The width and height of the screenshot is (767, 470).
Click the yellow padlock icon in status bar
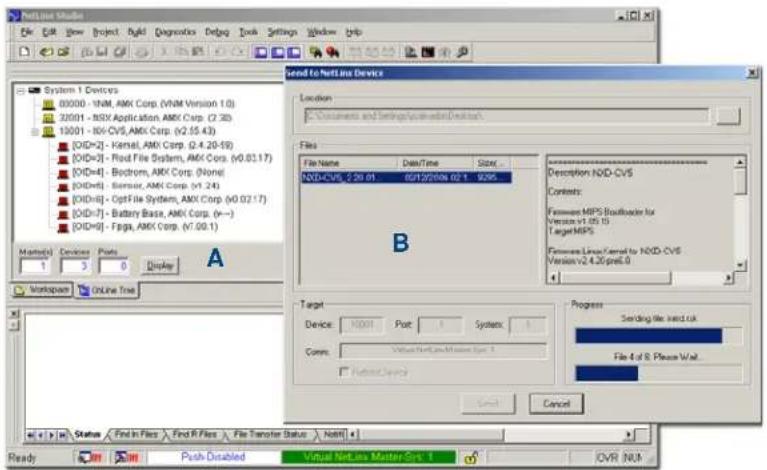[x=471, y=458]
